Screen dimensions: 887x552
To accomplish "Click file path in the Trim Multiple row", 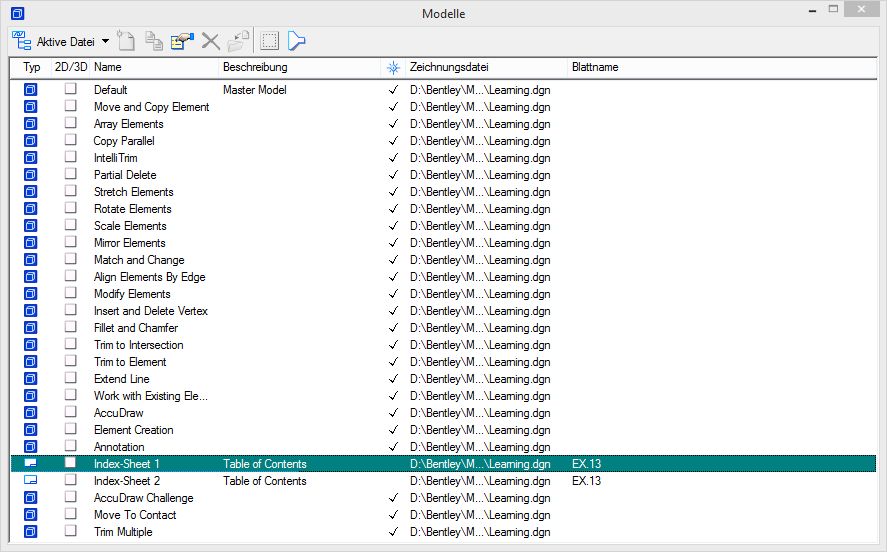I will 480,532.
